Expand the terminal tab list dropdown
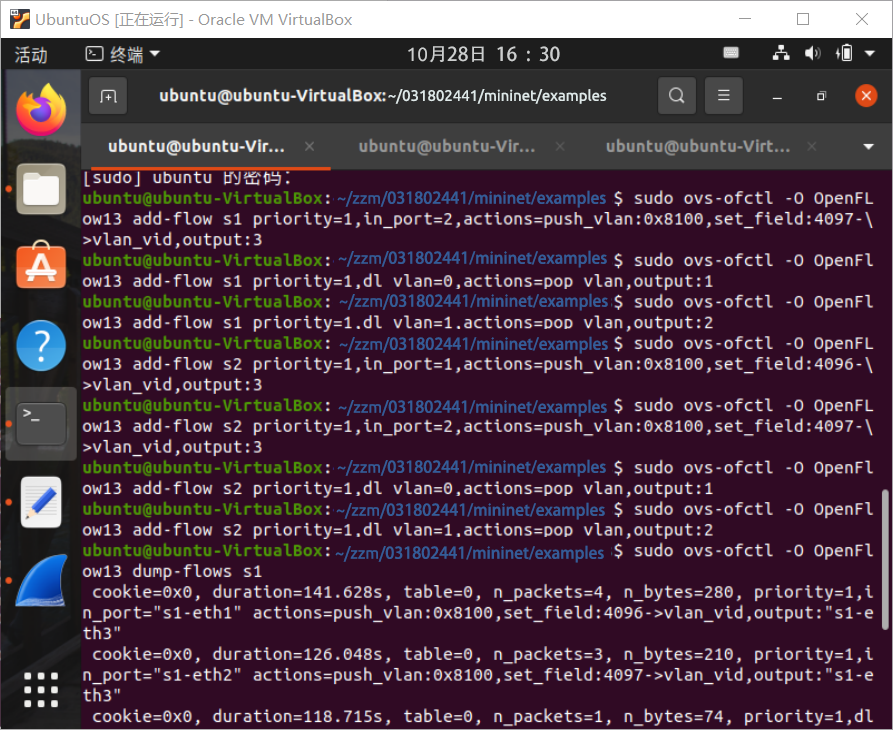Screen dimensions: 893x730 pos(869,147)
